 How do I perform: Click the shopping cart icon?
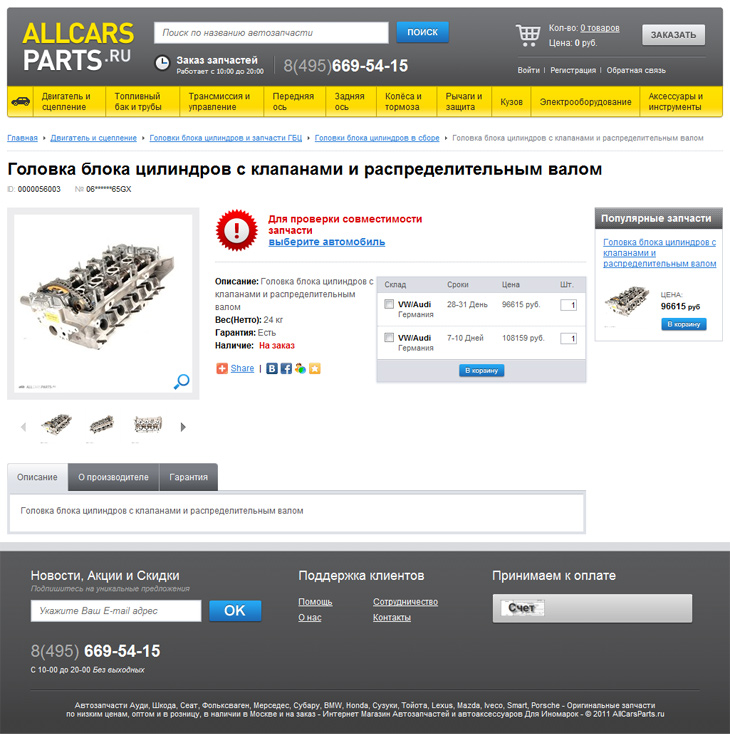click(x=528, y=35)
